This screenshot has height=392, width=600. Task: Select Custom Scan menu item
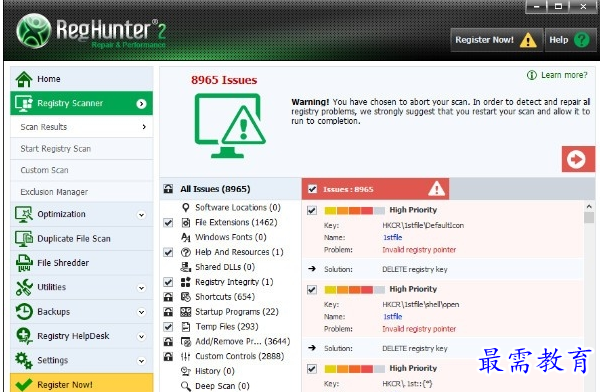[x=82, y=170]
